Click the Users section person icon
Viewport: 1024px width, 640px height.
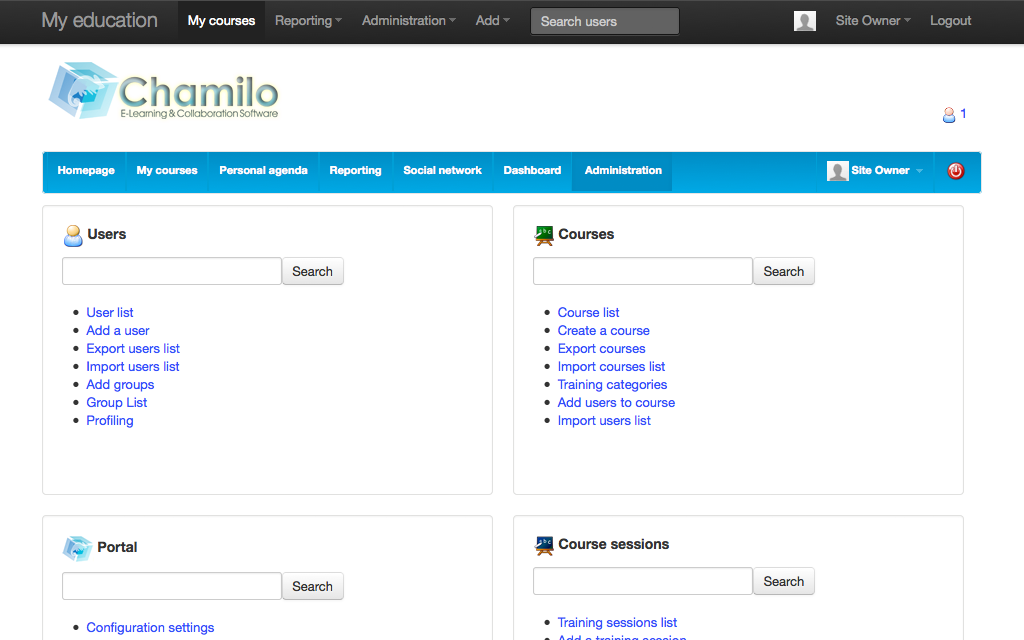73,234
